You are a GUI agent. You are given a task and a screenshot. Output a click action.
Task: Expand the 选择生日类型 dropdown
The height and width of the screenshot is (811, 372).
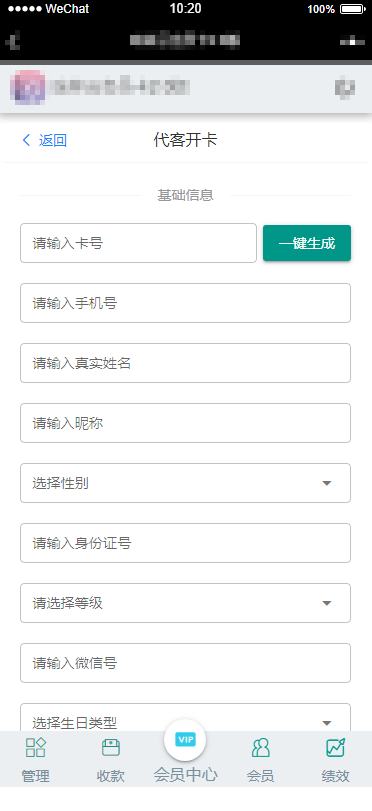185,718
